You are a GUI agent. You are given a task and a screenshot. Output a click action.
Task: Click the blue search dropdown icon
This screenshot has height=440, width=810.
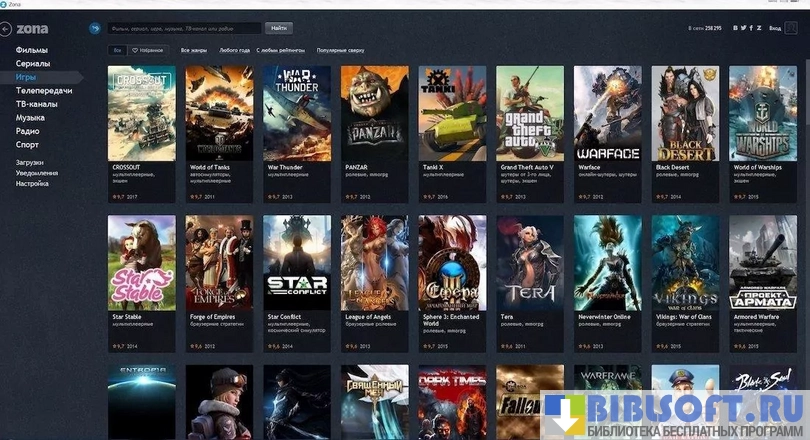pyautogui.click(x=95, y=29)
